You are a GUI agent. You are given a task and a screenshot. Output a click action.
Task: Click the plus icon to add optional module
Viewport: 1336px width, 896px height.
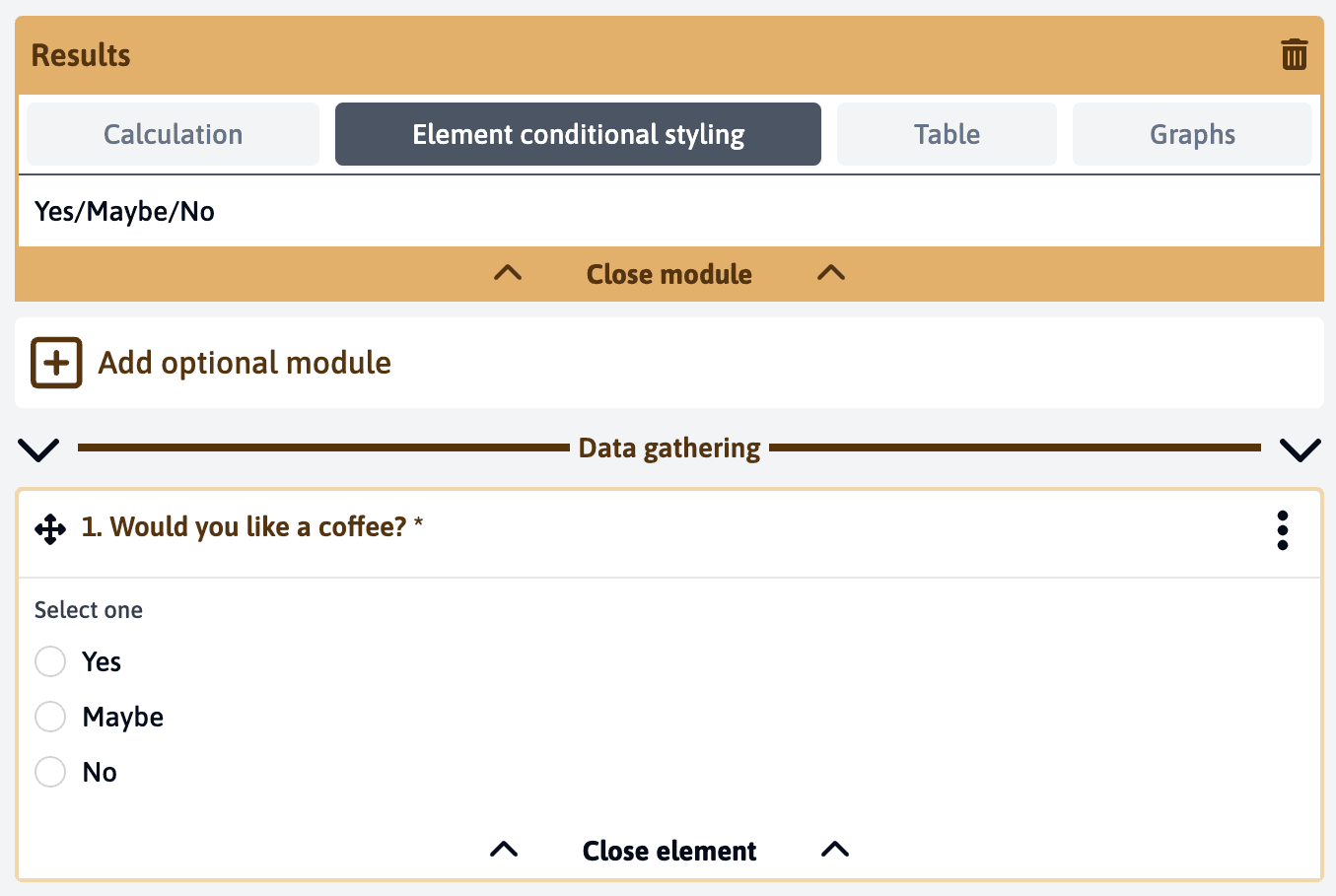point(55,363)
